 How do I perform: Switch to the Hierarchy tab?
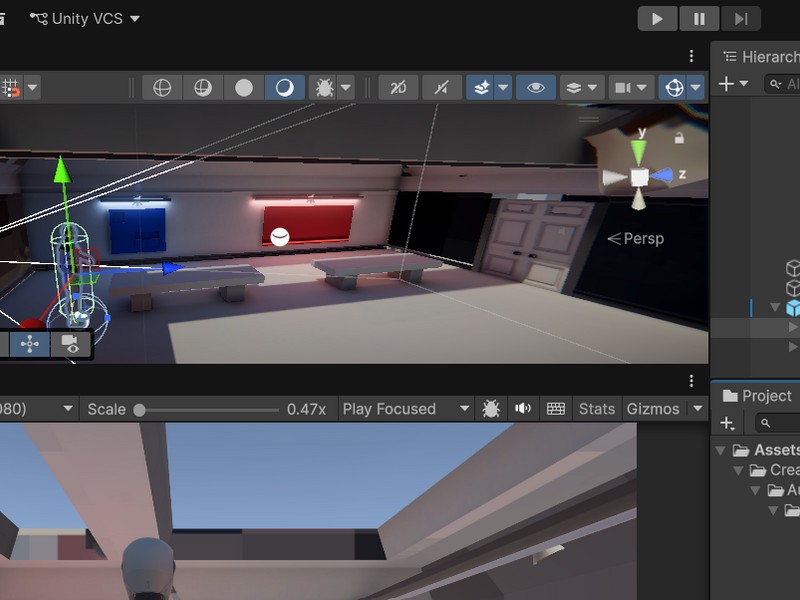point(760,57)
